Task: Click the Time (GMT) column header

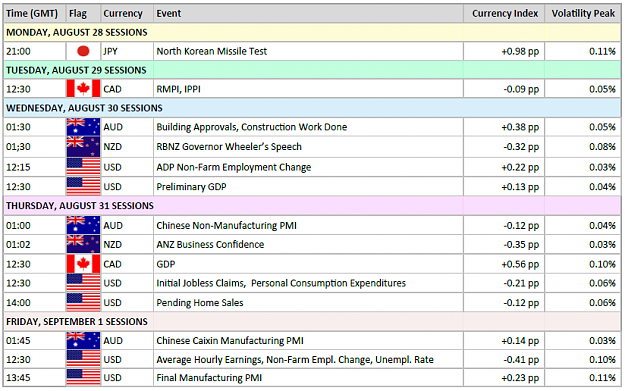Action: pyautogui.click(x=32, y=14)
